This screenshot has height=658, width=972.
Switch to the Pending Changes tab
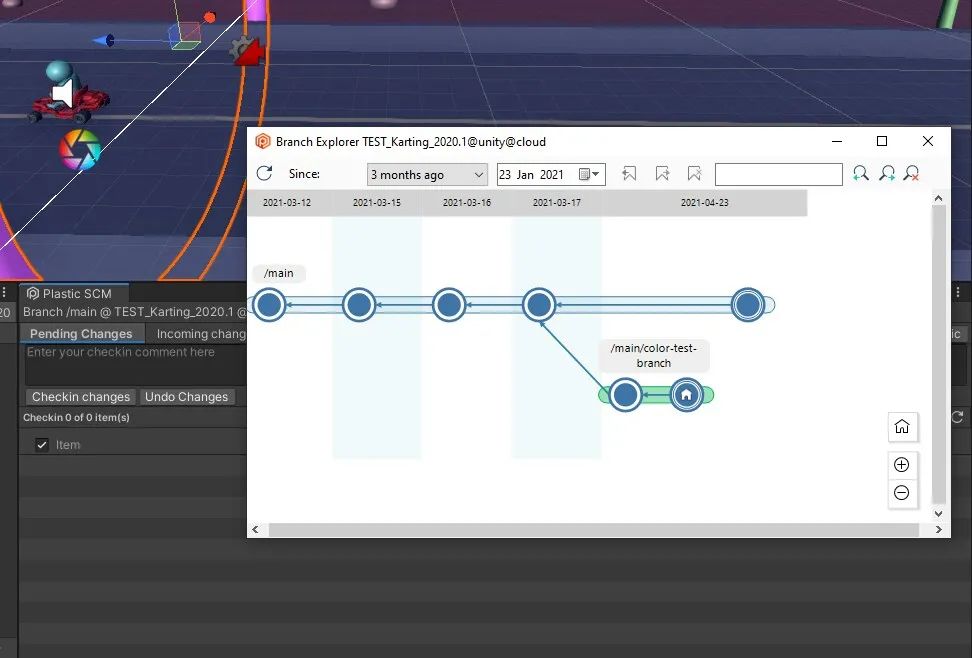(x=81, y=334)
